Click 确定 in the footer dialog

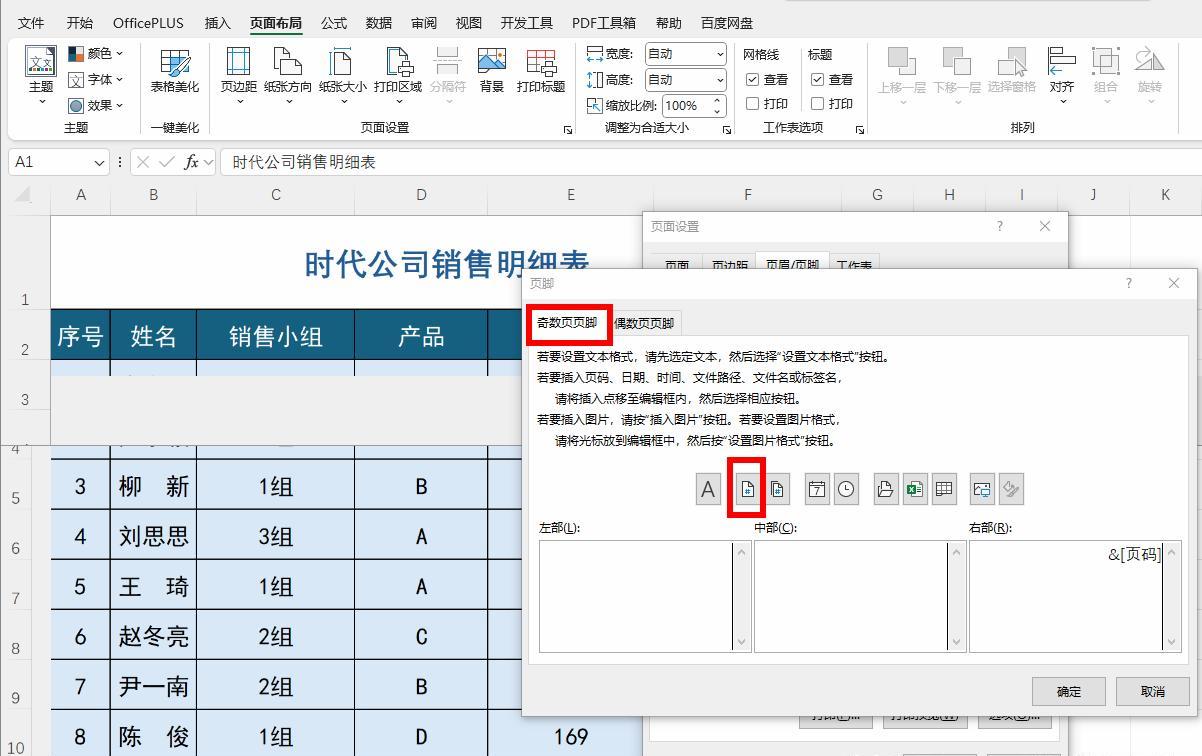click(x=1069, y=691)
